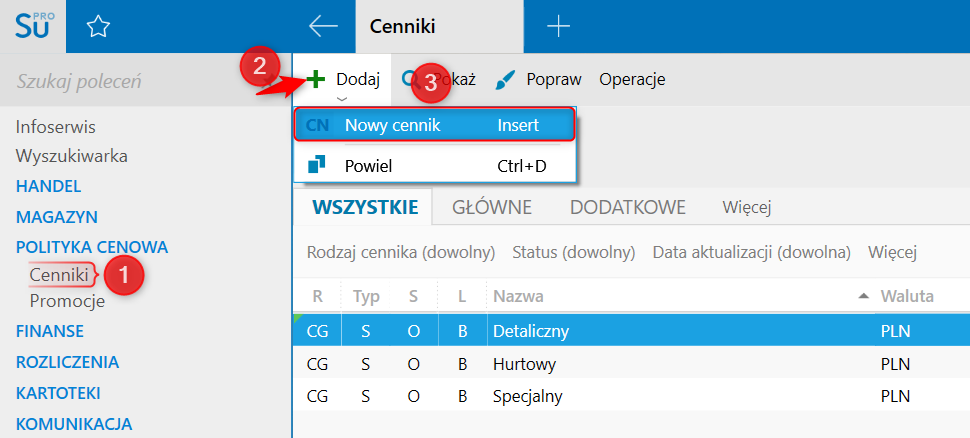This screenshot has height=438, width=970.
Task: Click the CN icon for Nowy cennik
Action: click(x=317, y=125)
